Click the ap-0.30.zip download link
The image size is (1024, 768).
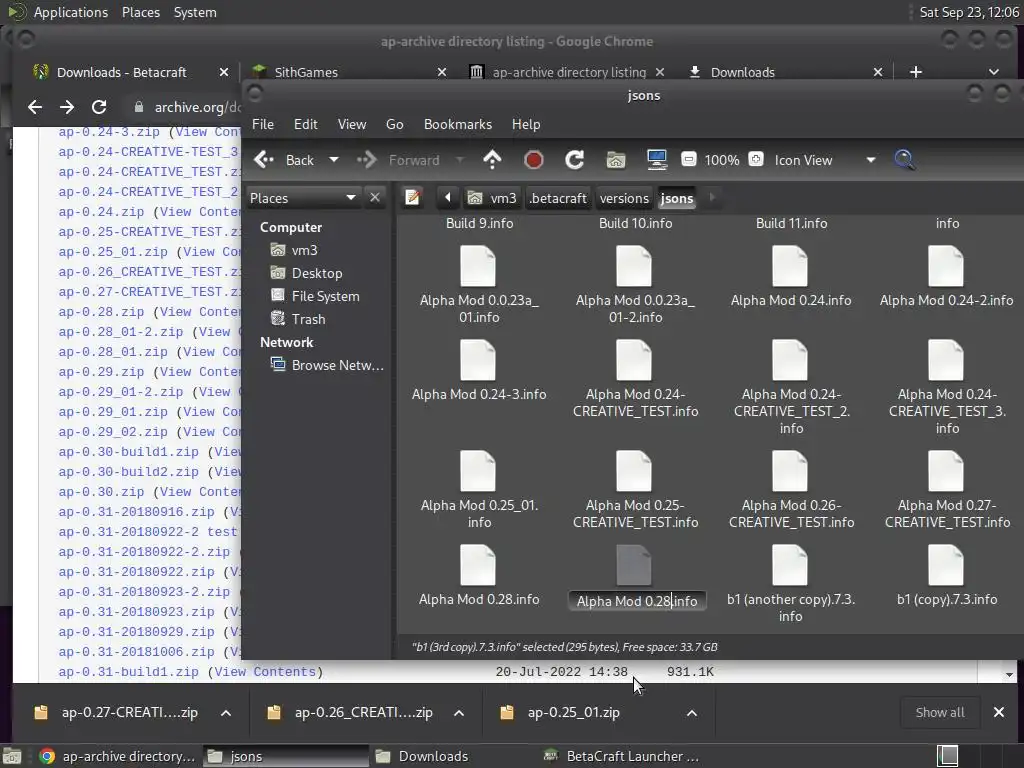[101, 492]
